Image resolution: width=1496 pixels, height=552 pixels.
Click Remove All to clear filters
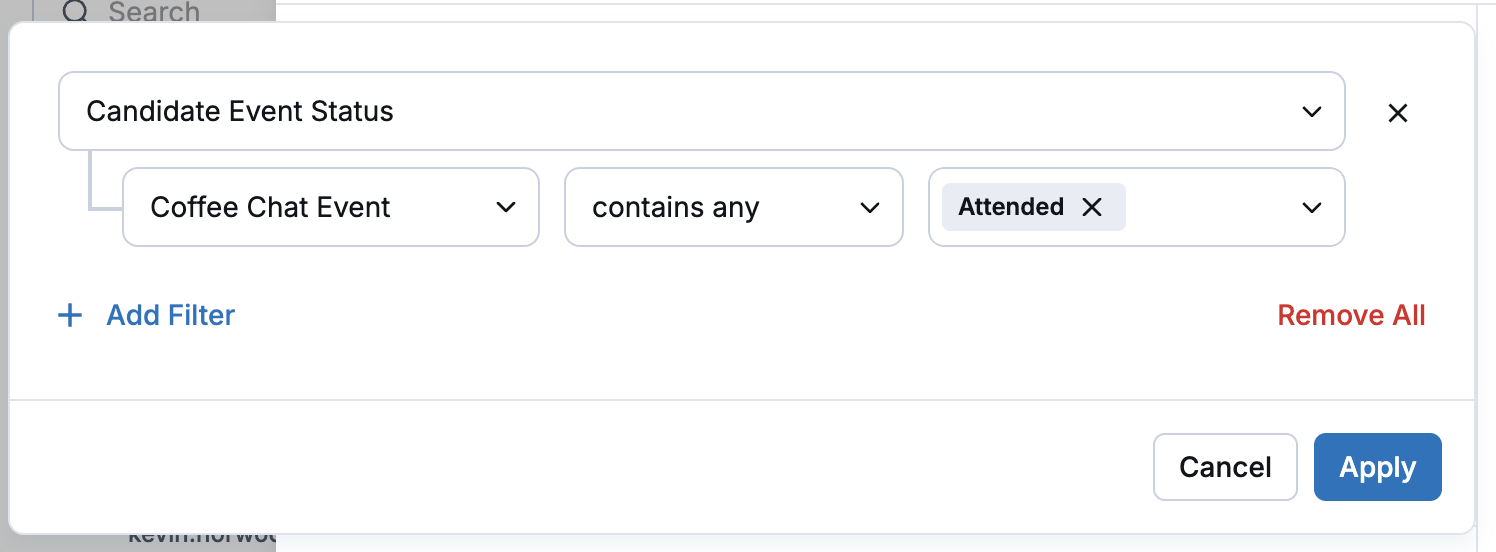(x=1351, y=316)
